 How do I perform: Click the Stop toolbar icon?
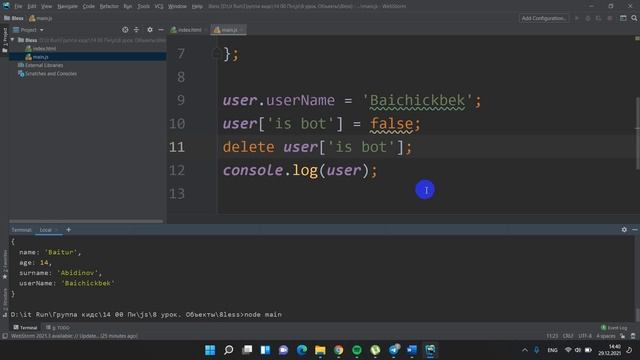point(610,18)
